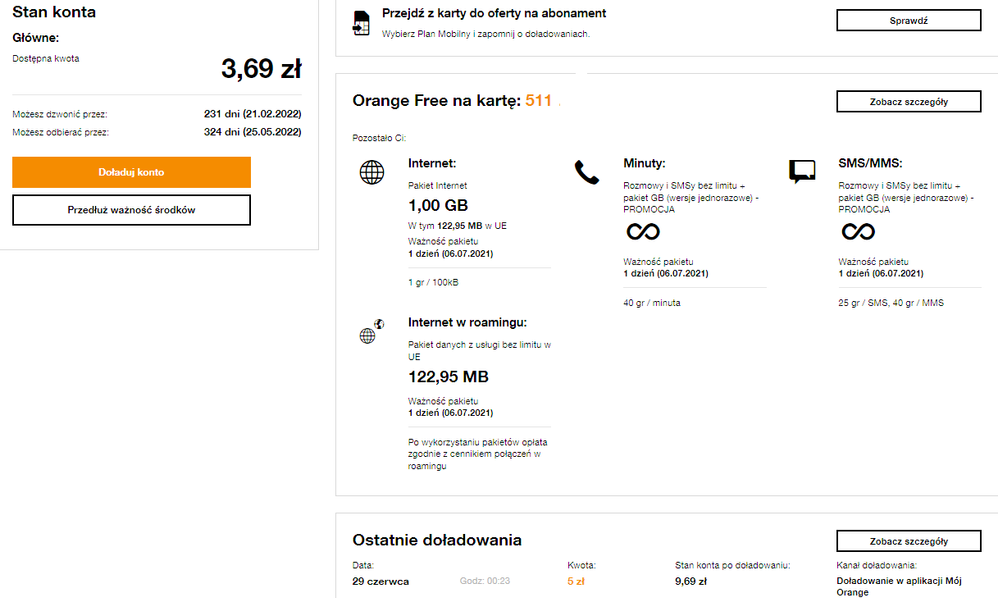Click the orange phone number 511
Image resolution: width=998 pixels, height=598 pixels.
click(540, 101)
